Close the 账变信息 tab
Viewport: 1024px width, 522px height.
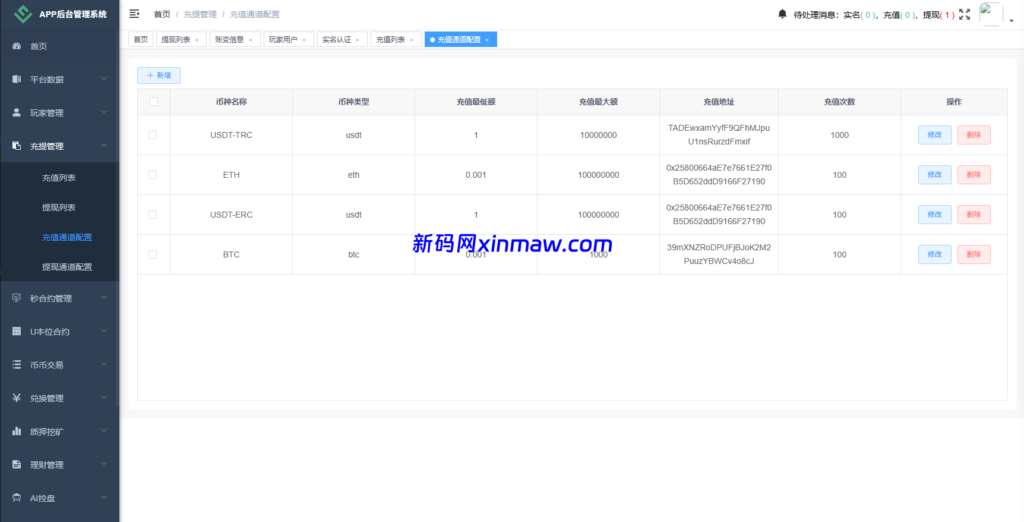(x=250, y=40)
